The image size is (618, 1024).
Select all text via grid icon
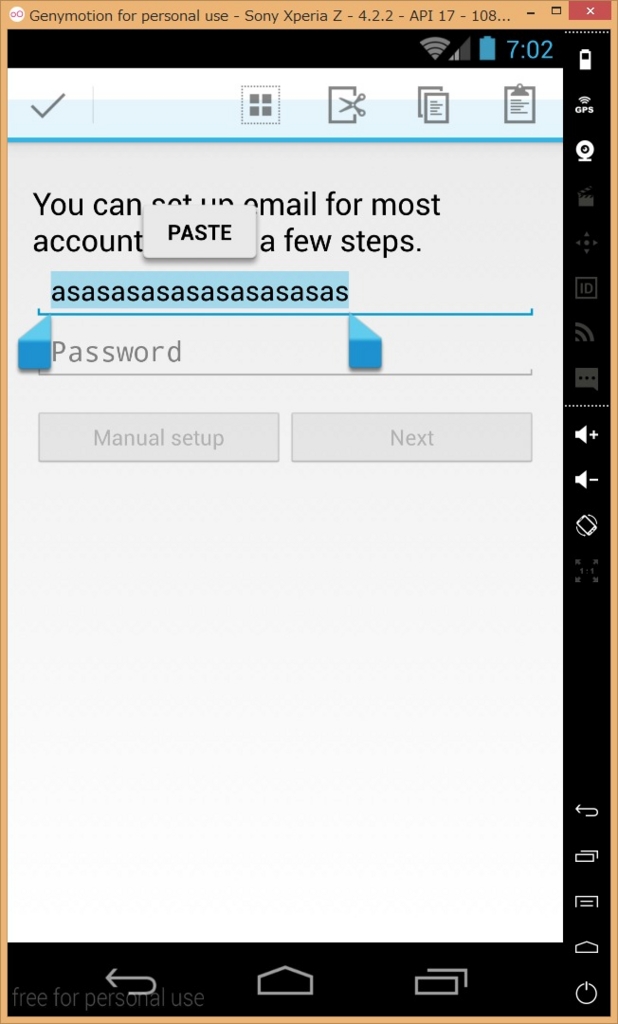point(260,105)
